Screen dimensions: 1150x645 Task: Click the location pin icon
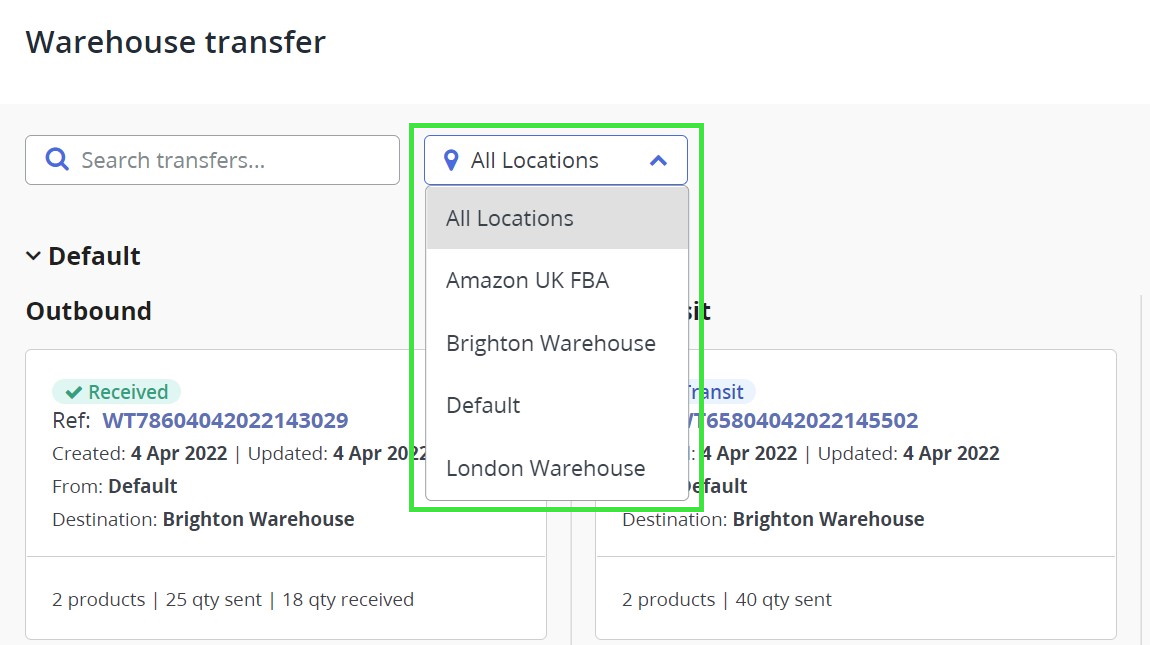click(x=451, y=160)
